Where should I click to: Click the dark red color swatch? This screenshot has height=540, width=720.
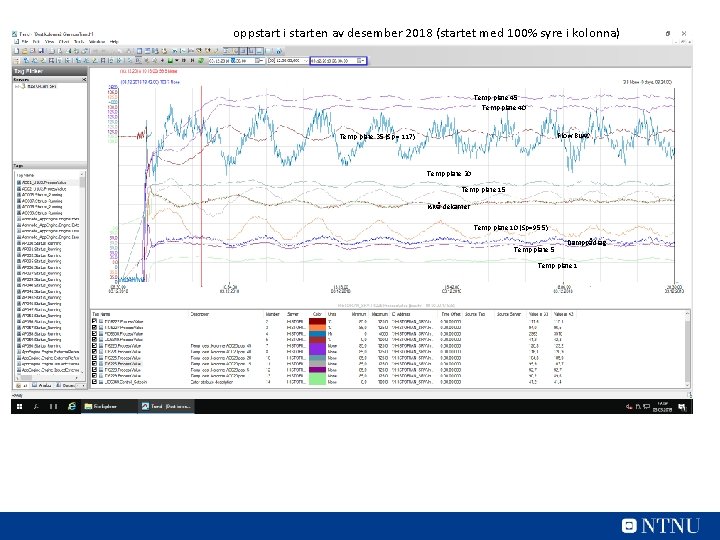tap(318, 321)
